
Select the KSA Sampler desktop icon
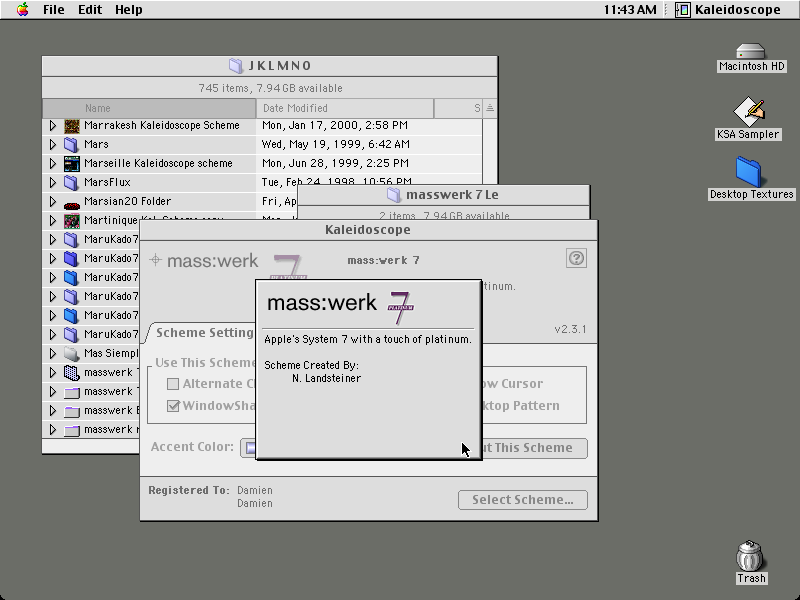point(748,112)
